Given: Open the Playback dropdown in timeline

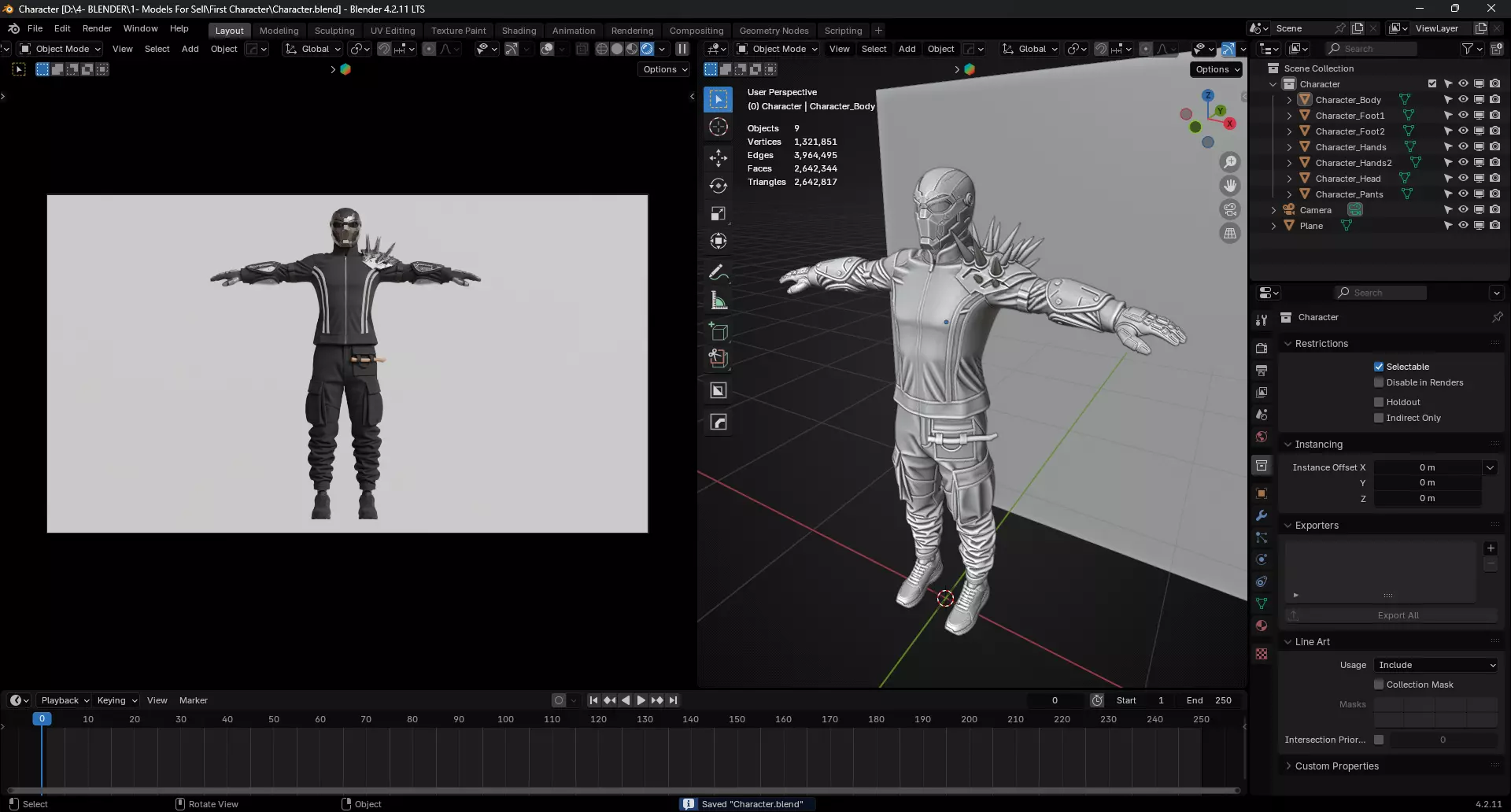Looking at the screenshot, I should (65, 700).
